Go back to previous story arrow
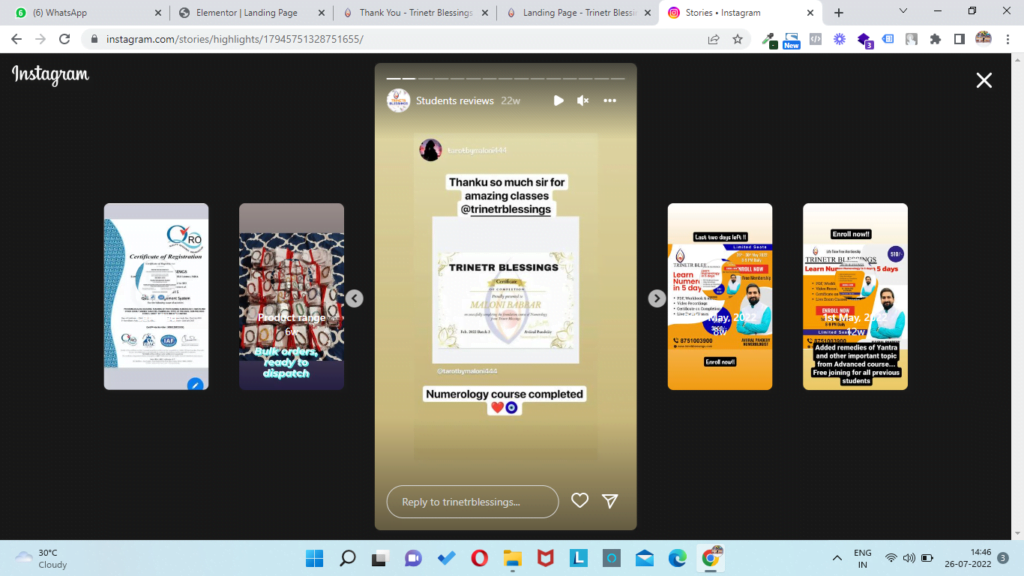The width and height of the screenshot is (1024, 576). [x=354, y=298]
